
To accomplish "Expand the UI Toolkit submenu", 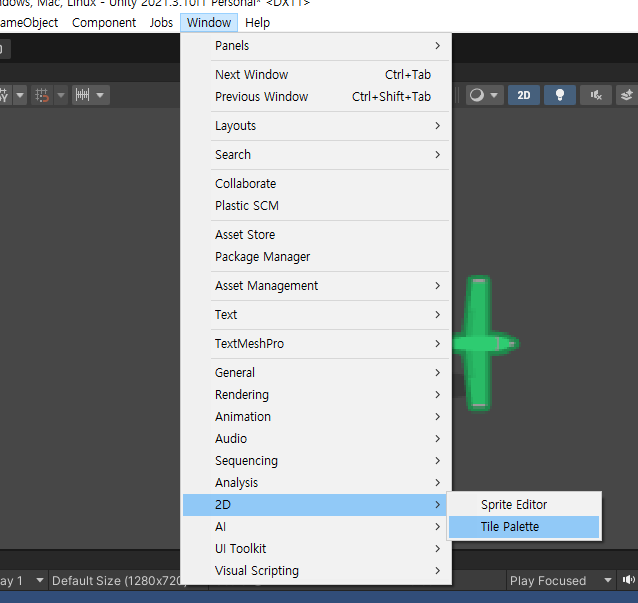I will tap(317, 549).
